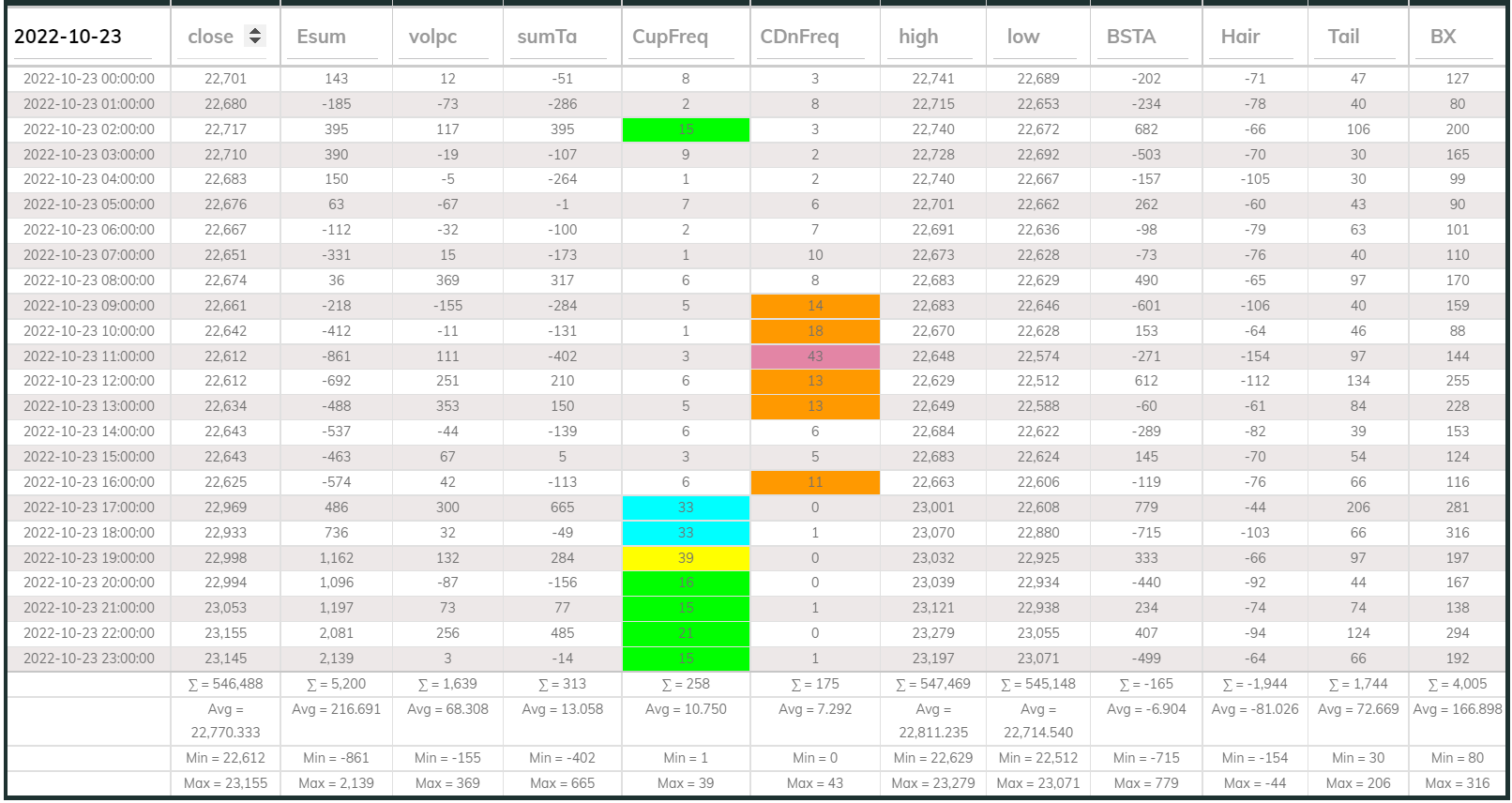Sort by the Esum column header

pos(321,37)
